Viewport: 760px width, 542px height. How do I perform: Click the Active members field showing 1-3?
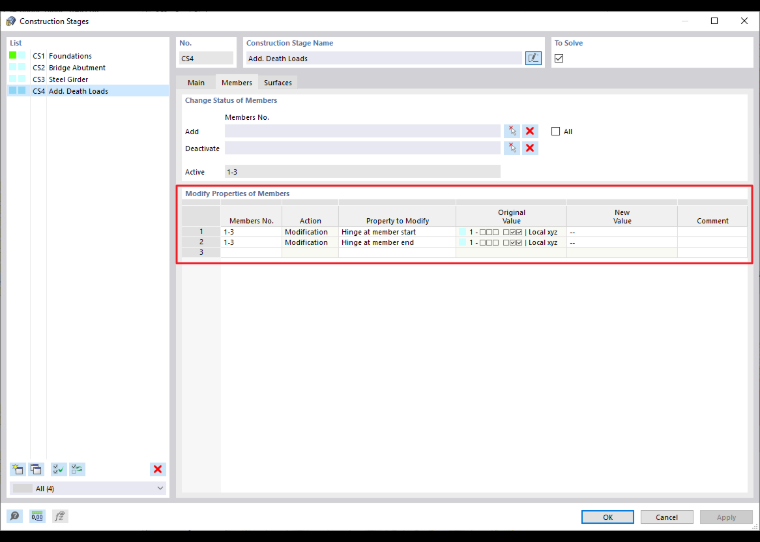click(x=363, y=172)
